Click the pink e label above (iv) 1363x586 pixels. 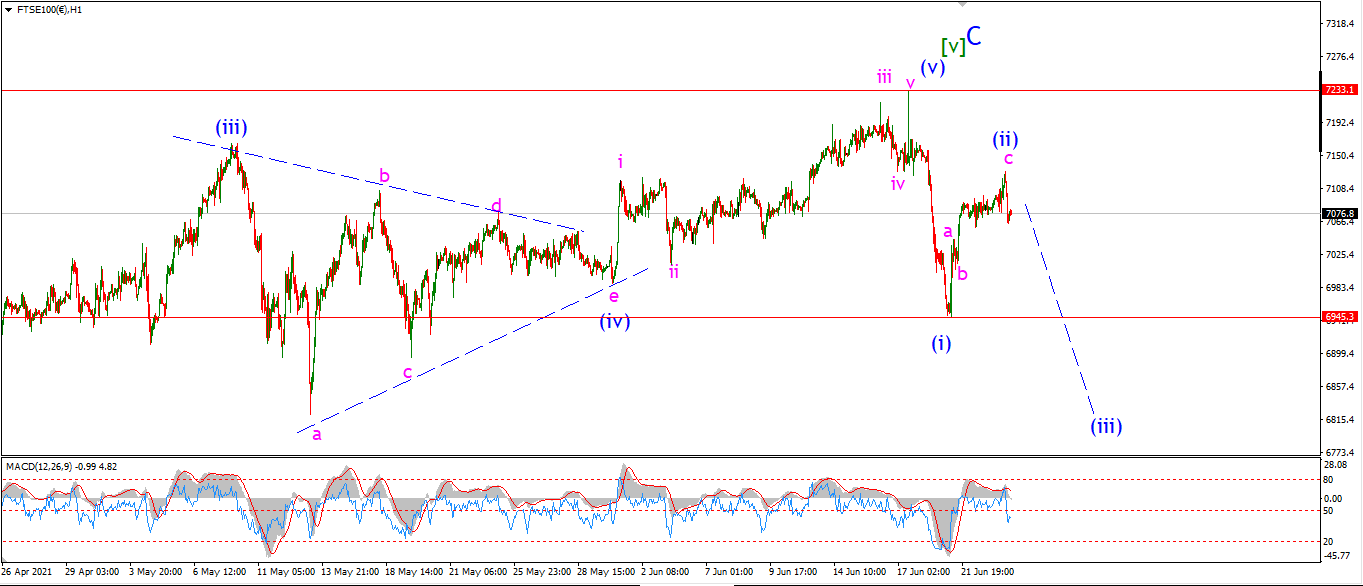pyautogui.click(x=614, y=296)
